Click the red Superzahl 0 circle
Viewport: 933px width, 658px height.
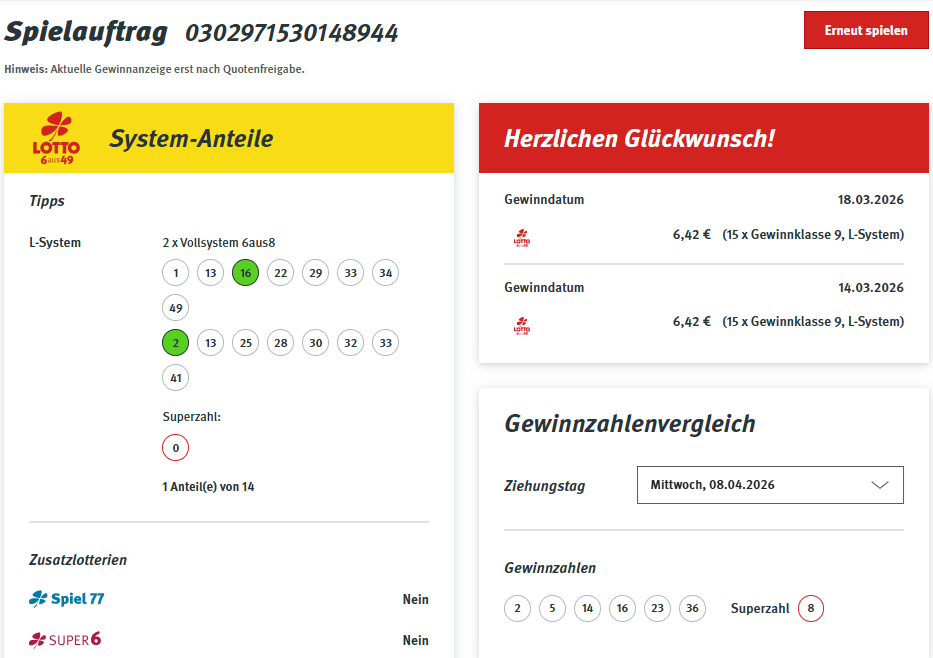175,448
